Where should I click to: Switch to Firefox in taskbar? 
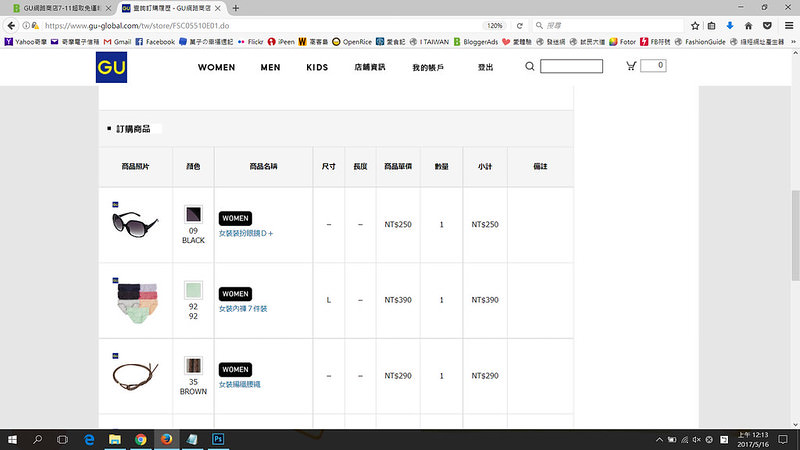(166, 439)
